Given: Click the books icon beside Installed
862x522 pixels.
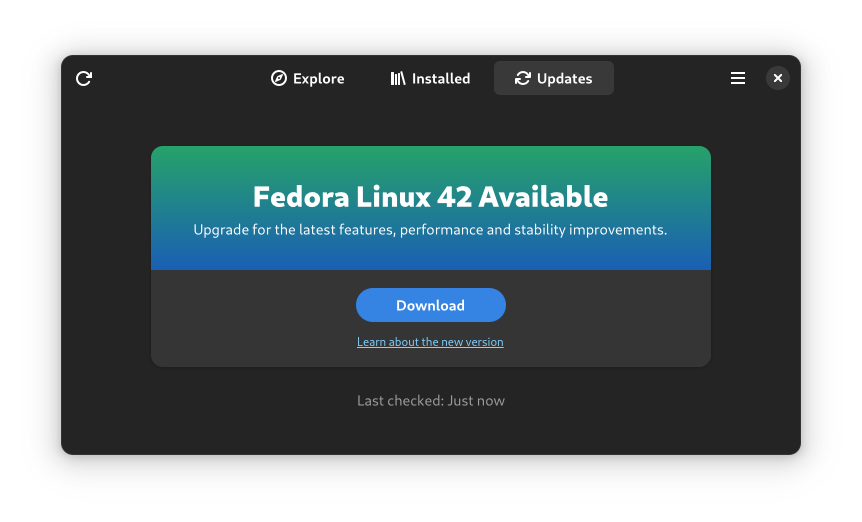Looking at the screenshot, I should click(398, 78).
